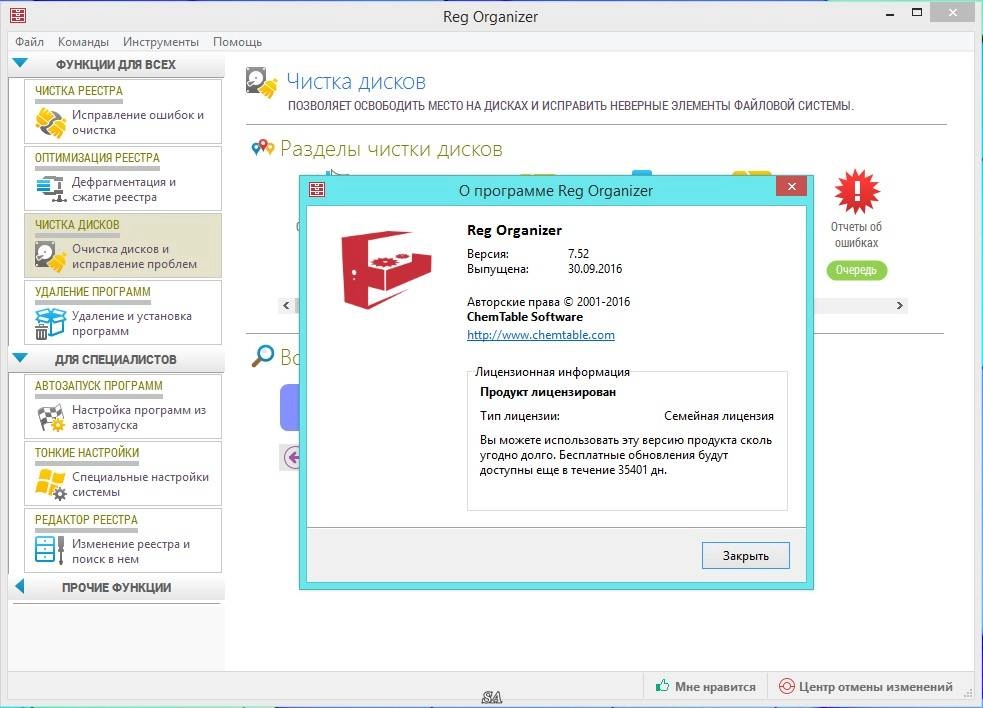983x708 pixels.
Task: Click the Продукт лицензирован text
Action: click(547, 392)
